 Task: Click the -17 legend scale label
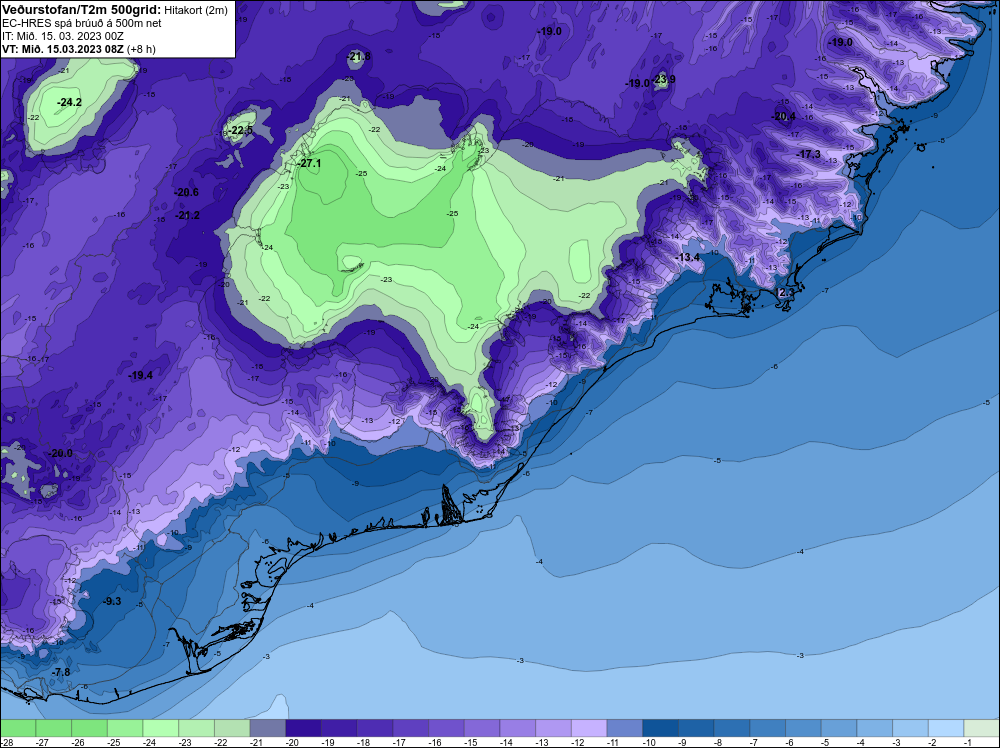tap(399, 742)
